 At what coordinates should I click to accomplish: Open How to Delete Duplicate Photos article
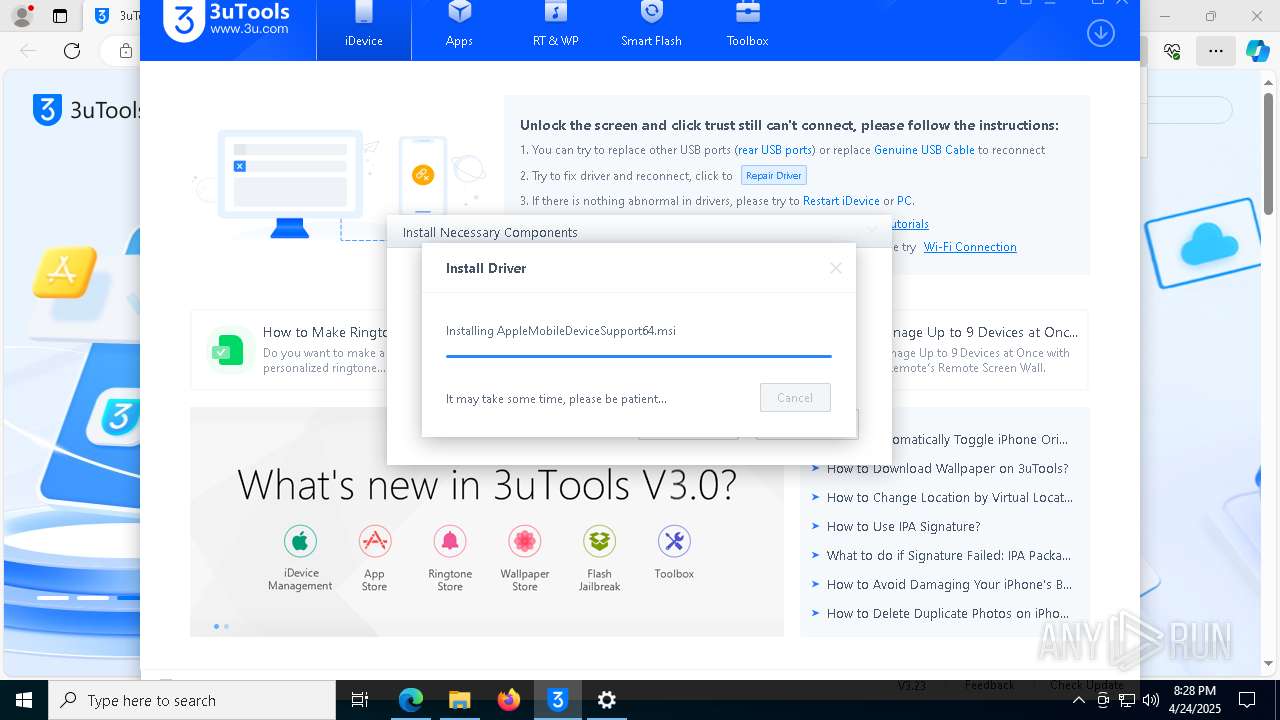pyautogui.click(x=947, y=614)
